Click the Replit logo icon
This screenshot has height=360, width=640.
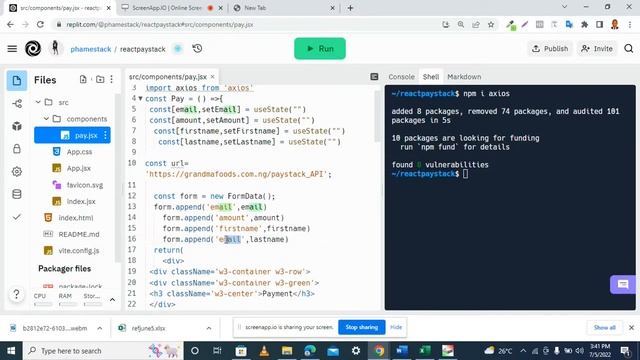33,49
